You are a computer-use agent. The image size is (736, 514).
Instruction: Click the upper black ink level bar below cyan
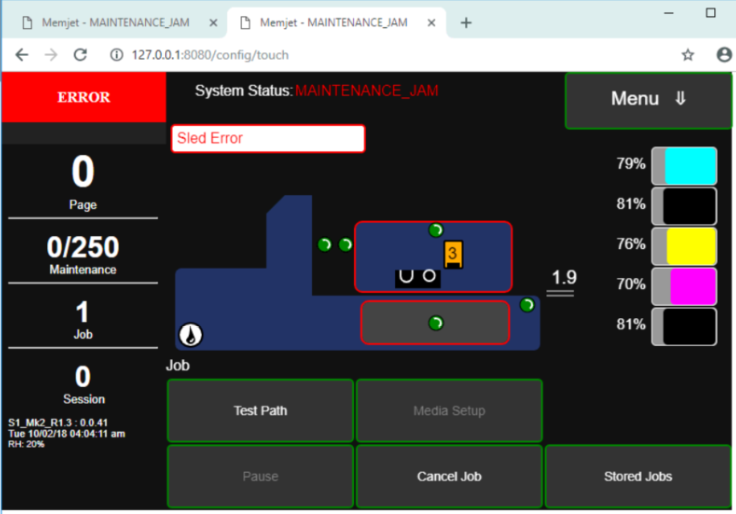point(684,206)
